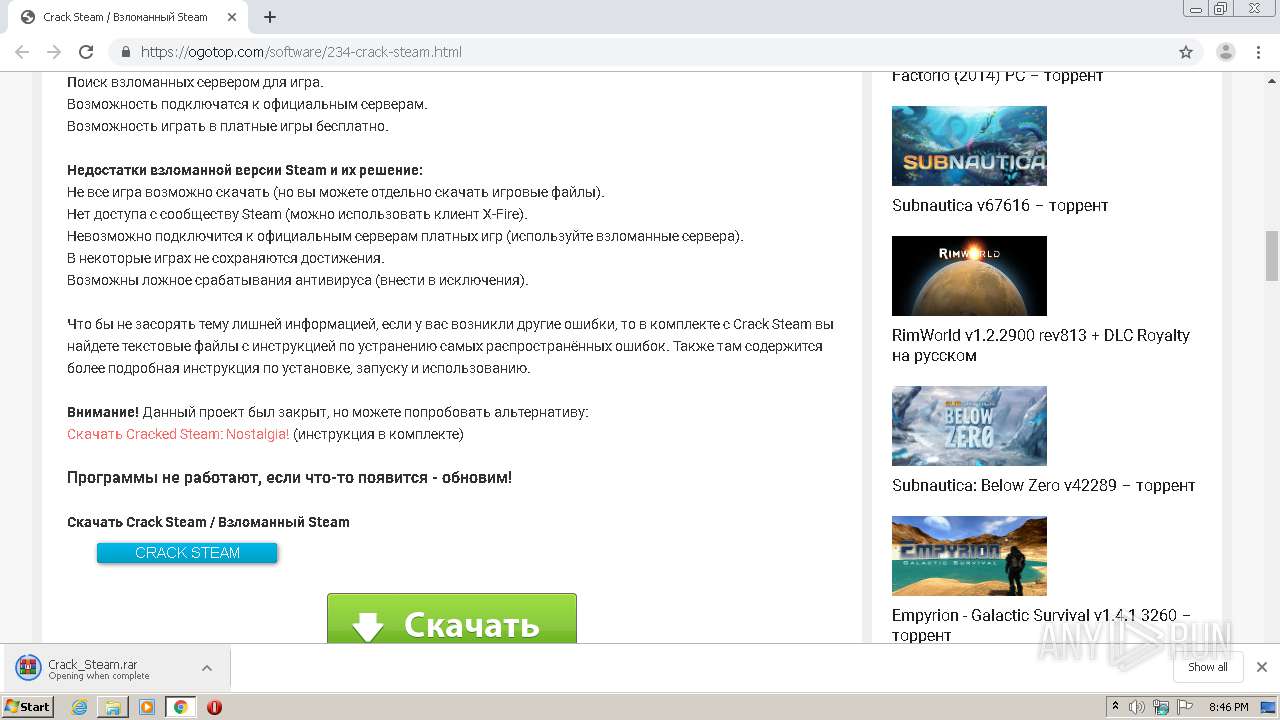Open the Factorio (2014) PC – торрент link

coord(997,76)
